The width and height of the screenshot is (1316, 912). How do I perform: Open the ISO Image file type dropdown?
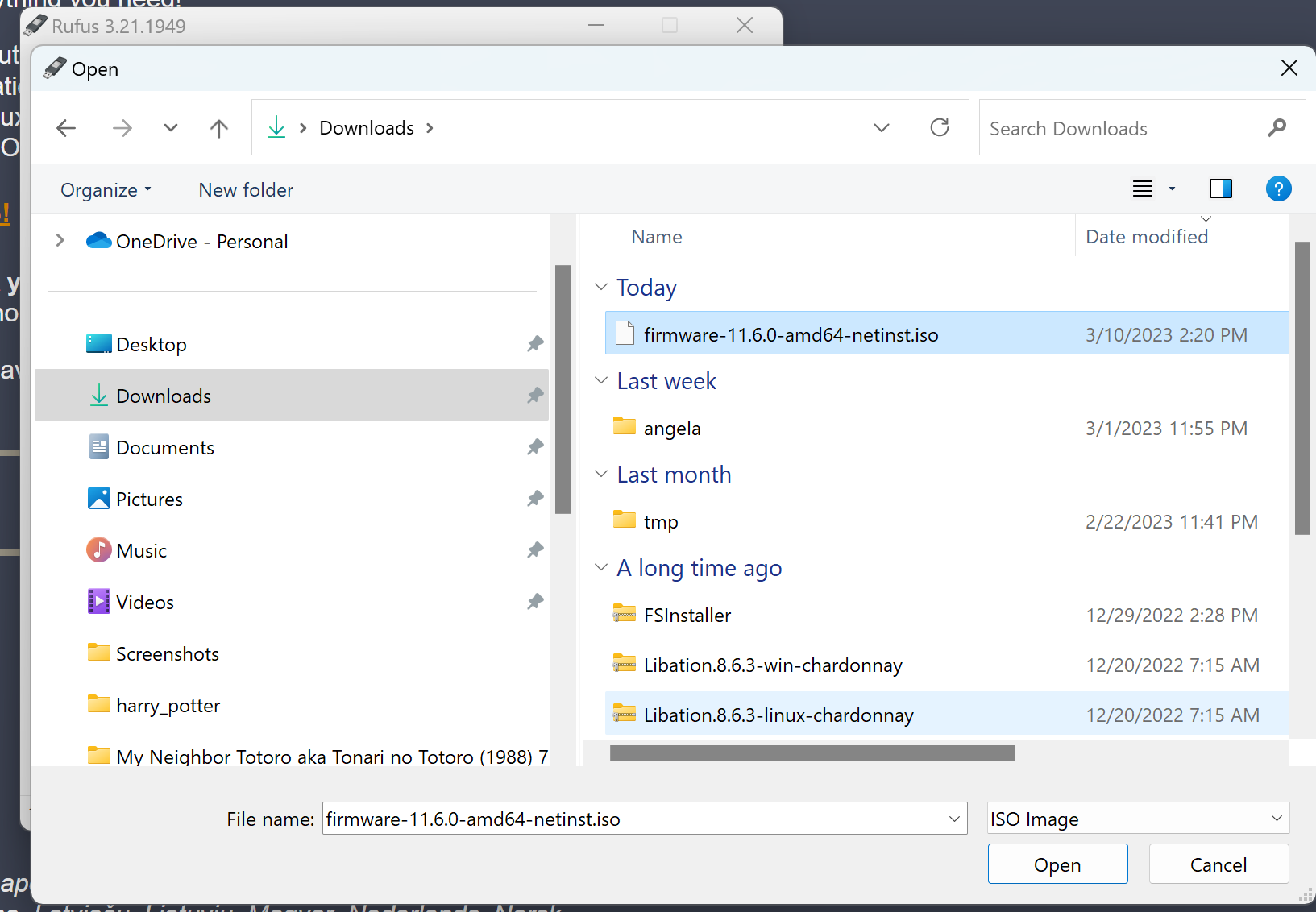tap(1137, 819)
